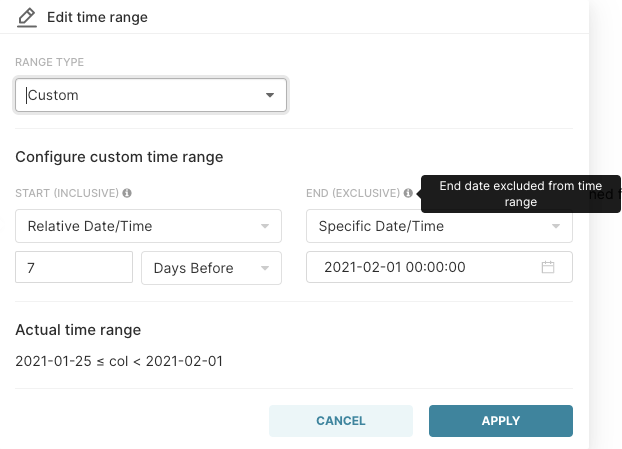Click the info icon beside START (INCLUSIVE)
Screen dimensions: 622x449
[x=128, y=193]
